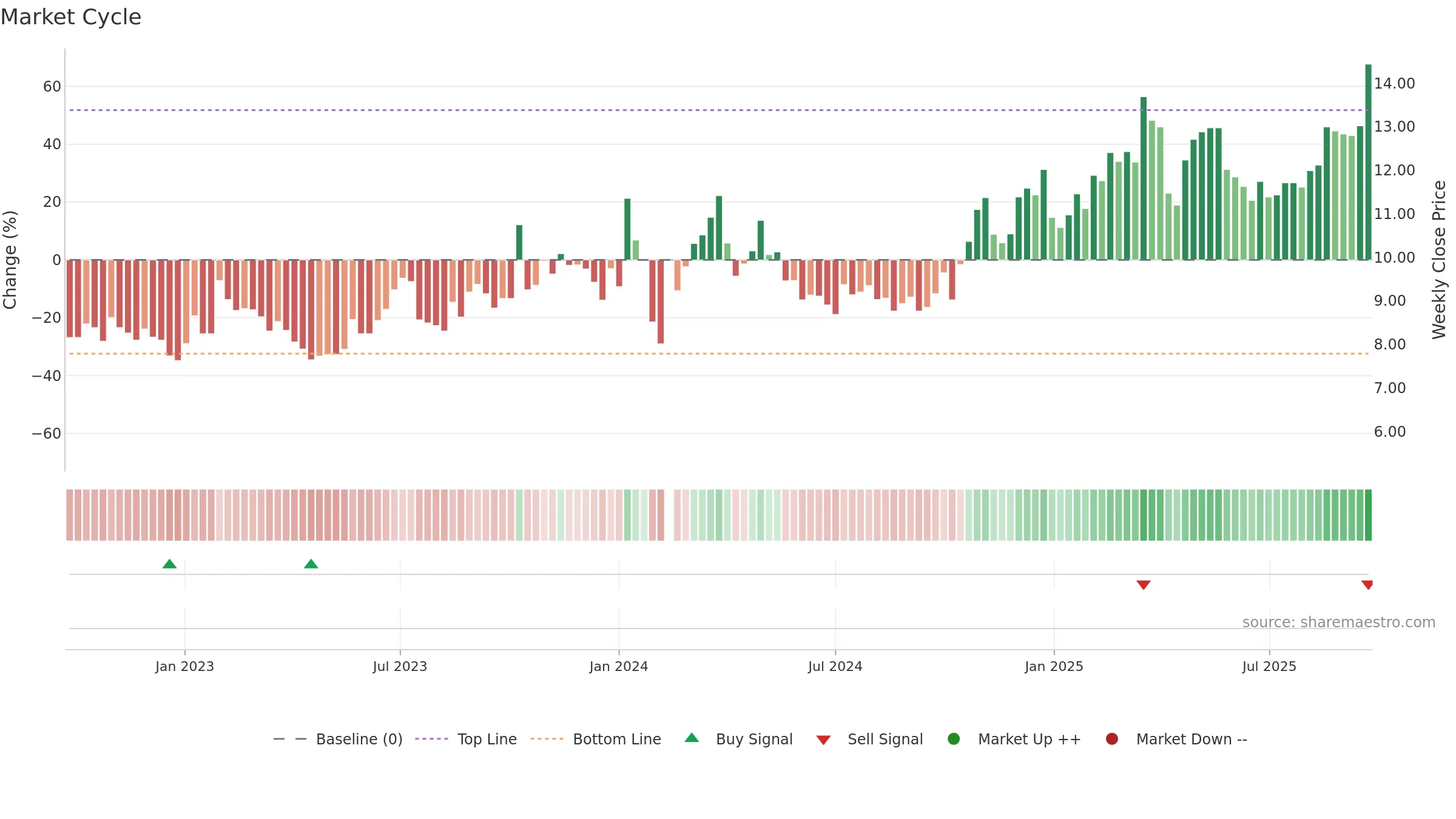Toggle the Bottom Line legend entry

pyautogui.click(x=596, y=739)
